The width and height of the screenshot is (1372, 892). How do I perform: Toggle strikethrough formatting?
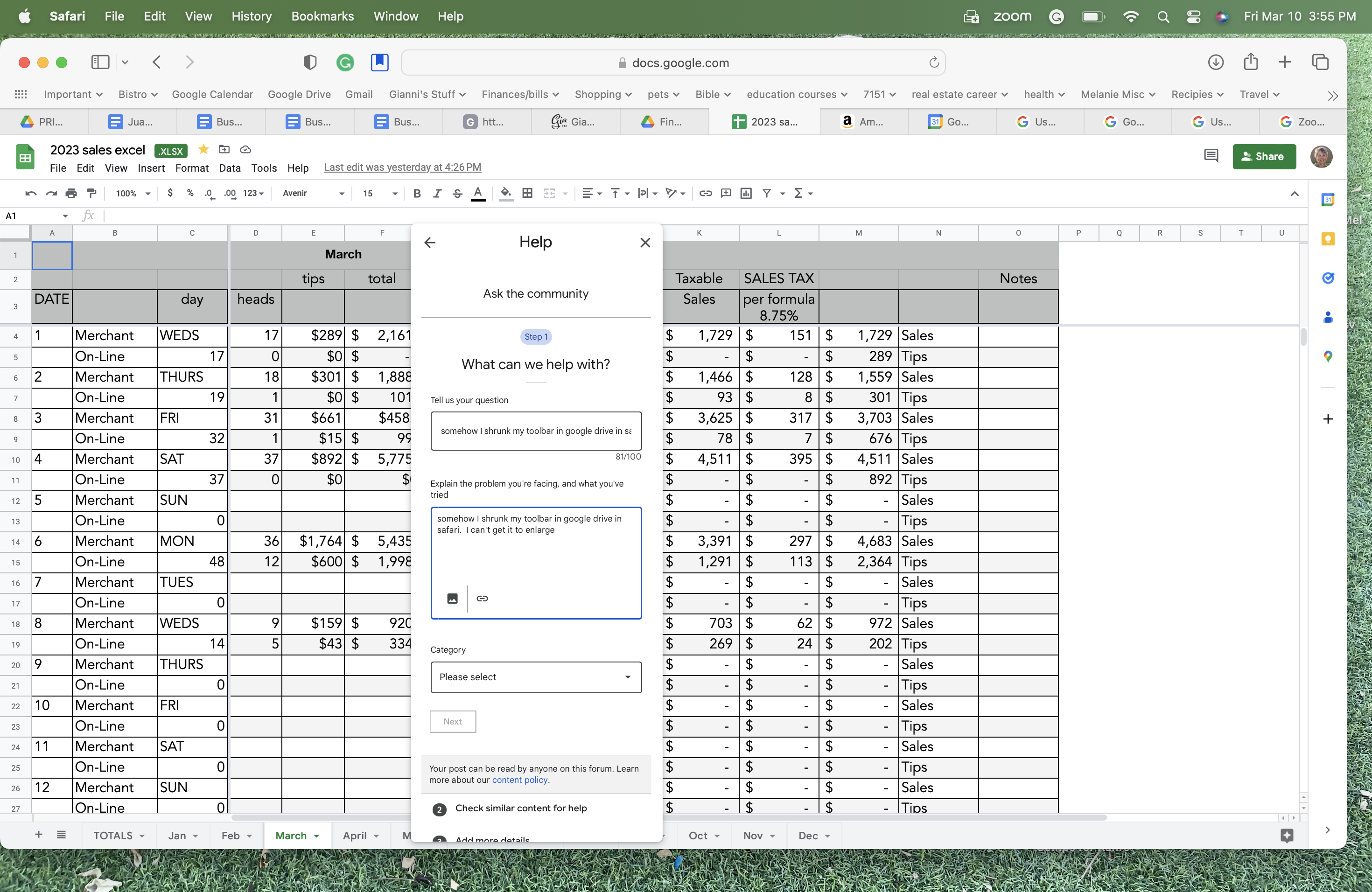coord(457,193)
